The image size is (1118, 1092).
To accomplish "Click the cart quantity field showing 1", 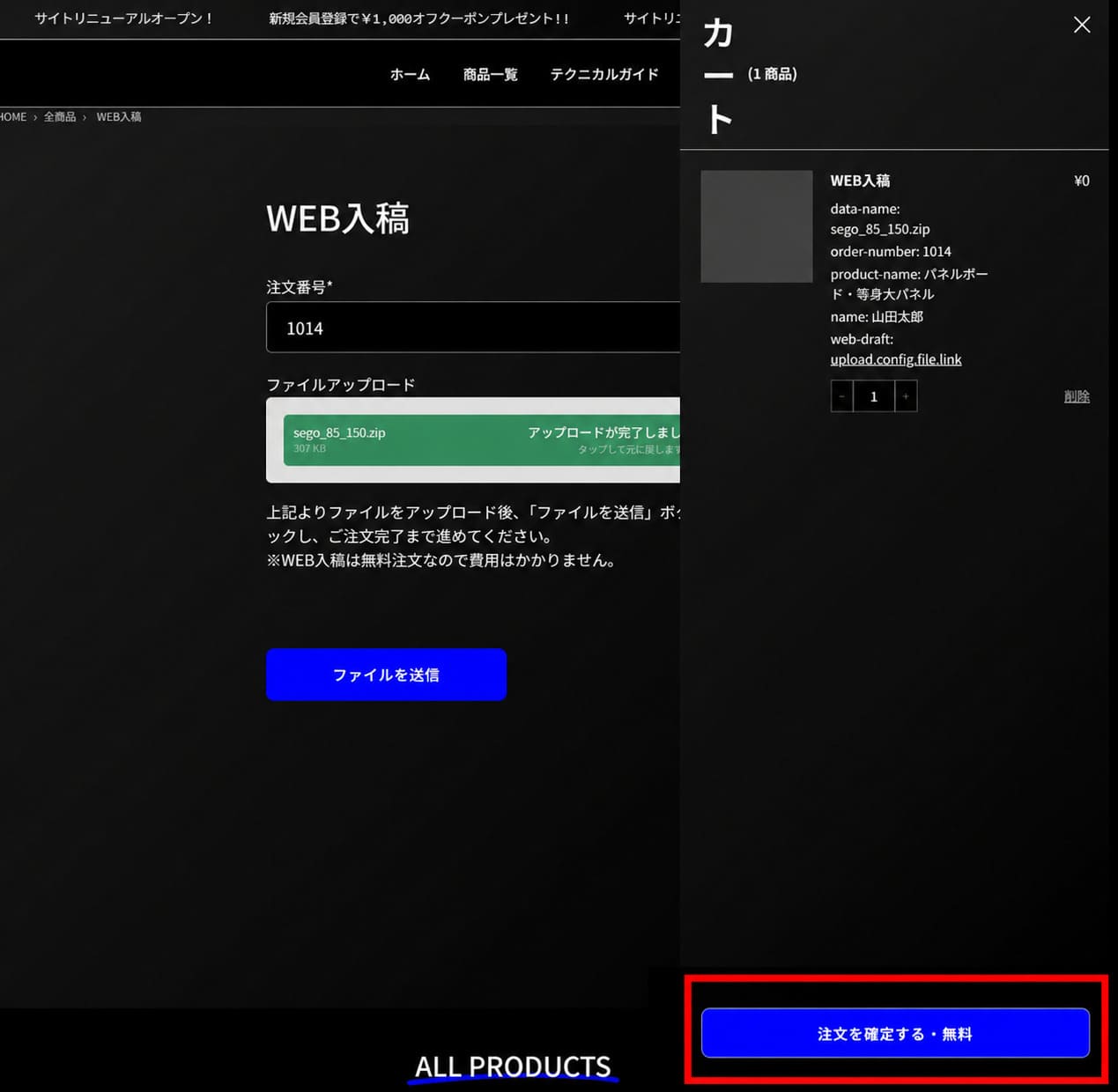I will pyautogui.click(x=874, y=396).
